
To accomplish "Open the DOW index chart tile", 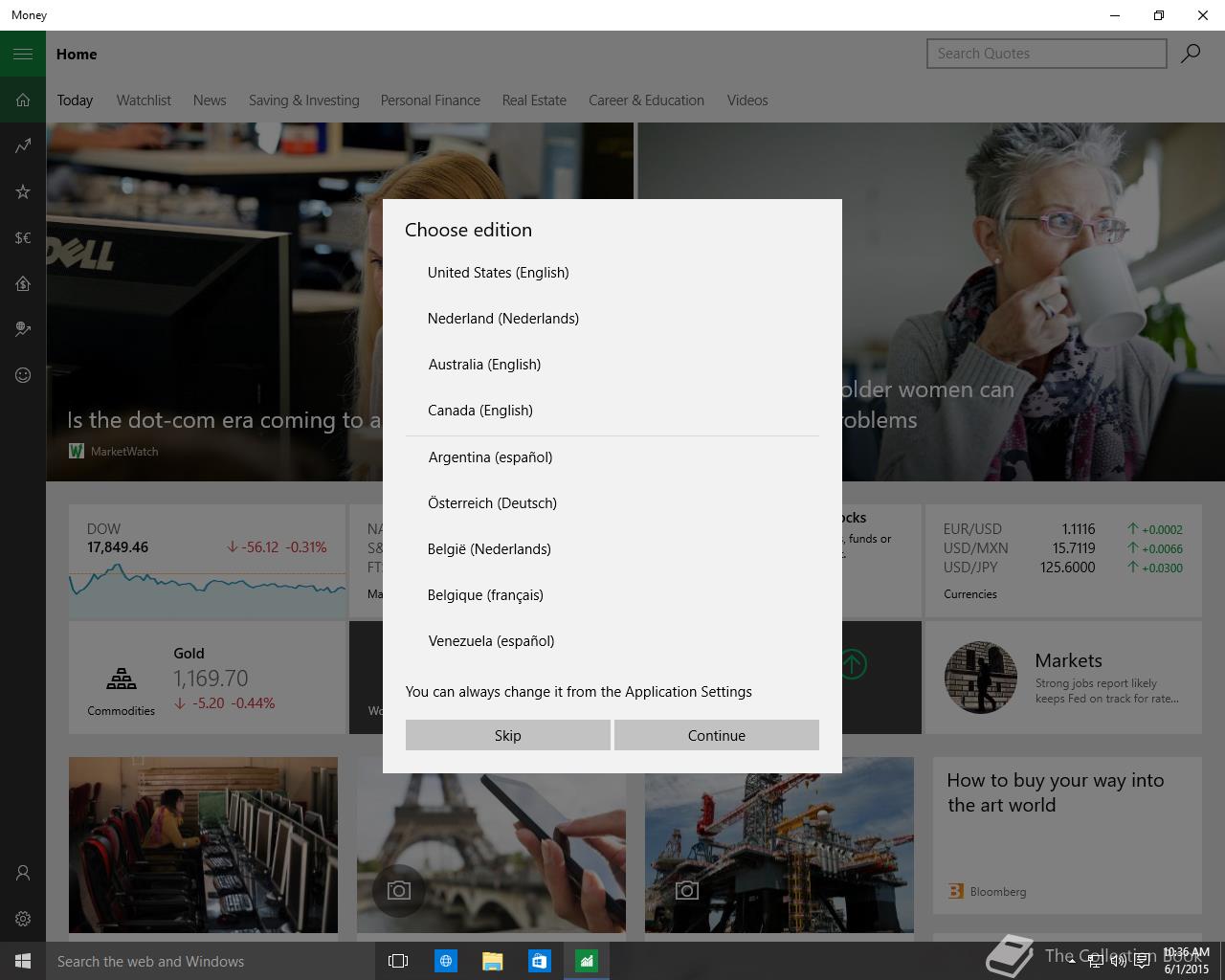I will tap(207, 561).
